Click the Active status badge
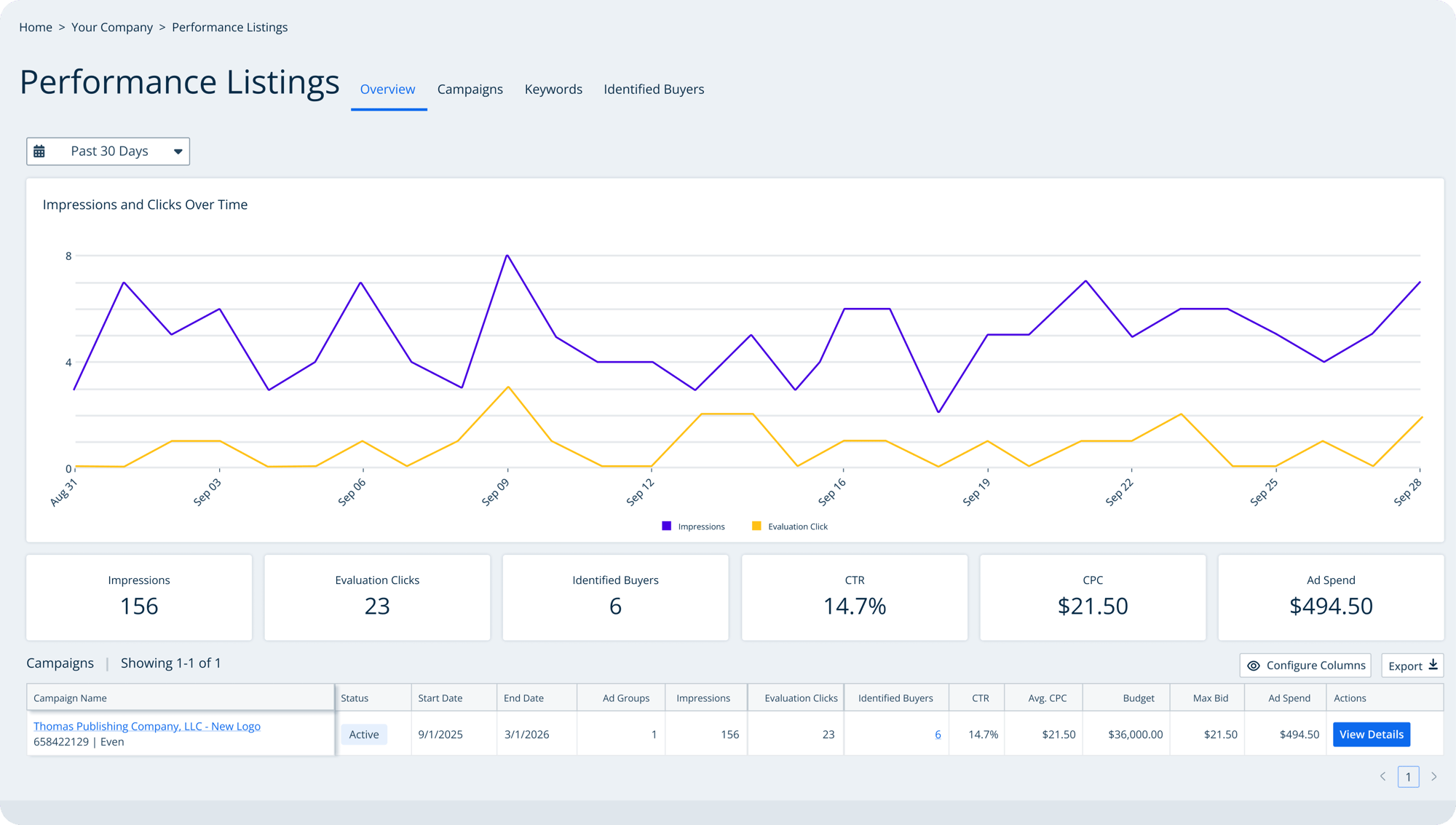Image resolution: width=1456 pixels, height=825 pixels. [x=364, y=735]
